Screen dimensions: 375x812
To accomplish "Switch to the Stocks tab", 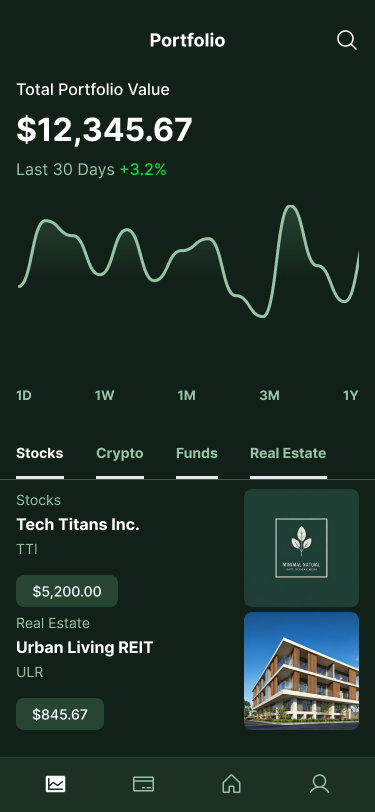I will [x=40, y=454].
